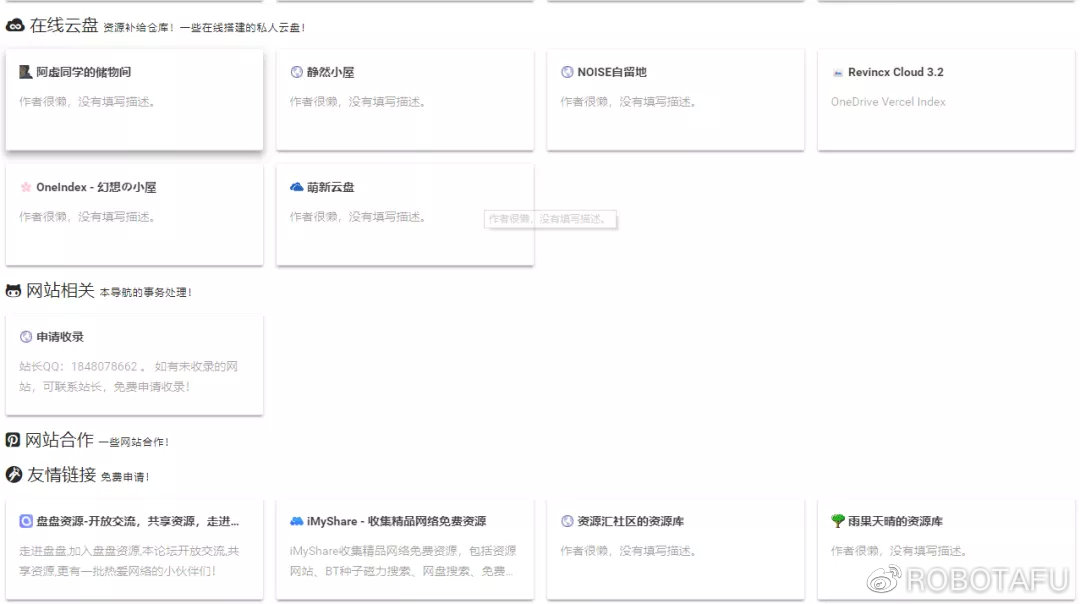This screenshot has height=604, width=1080.
Task: Click description text under 雨果天晴的资源库
Action: (x=900, y=550)
